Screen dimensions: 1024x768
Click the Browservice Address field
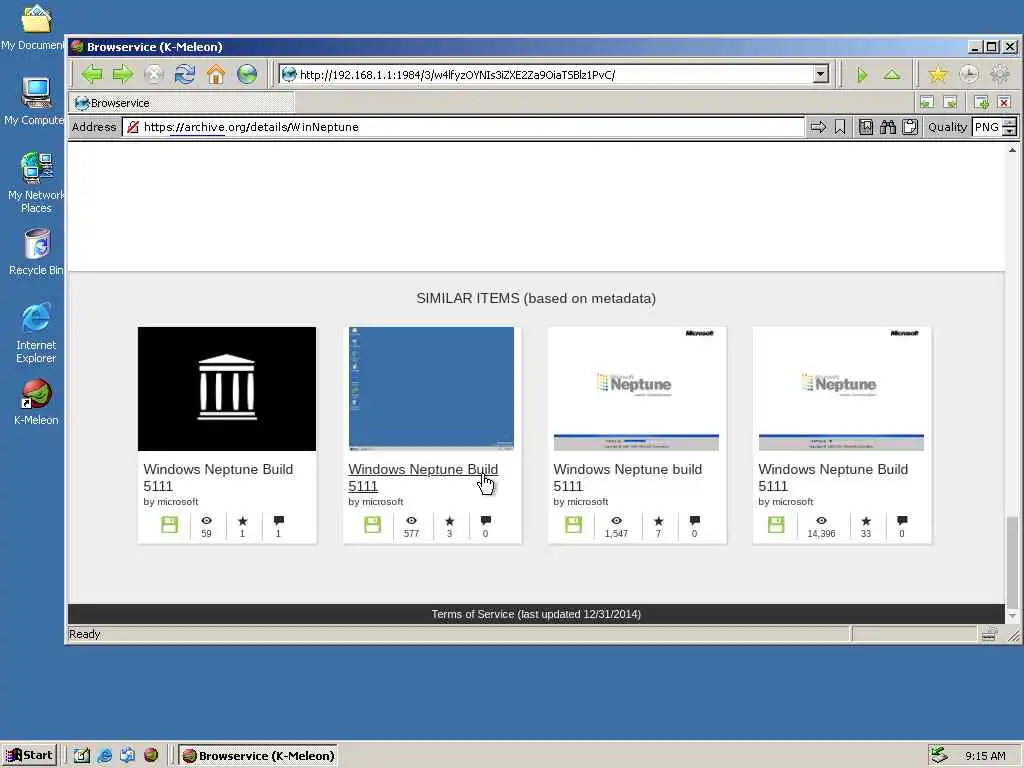pos(464,127)
